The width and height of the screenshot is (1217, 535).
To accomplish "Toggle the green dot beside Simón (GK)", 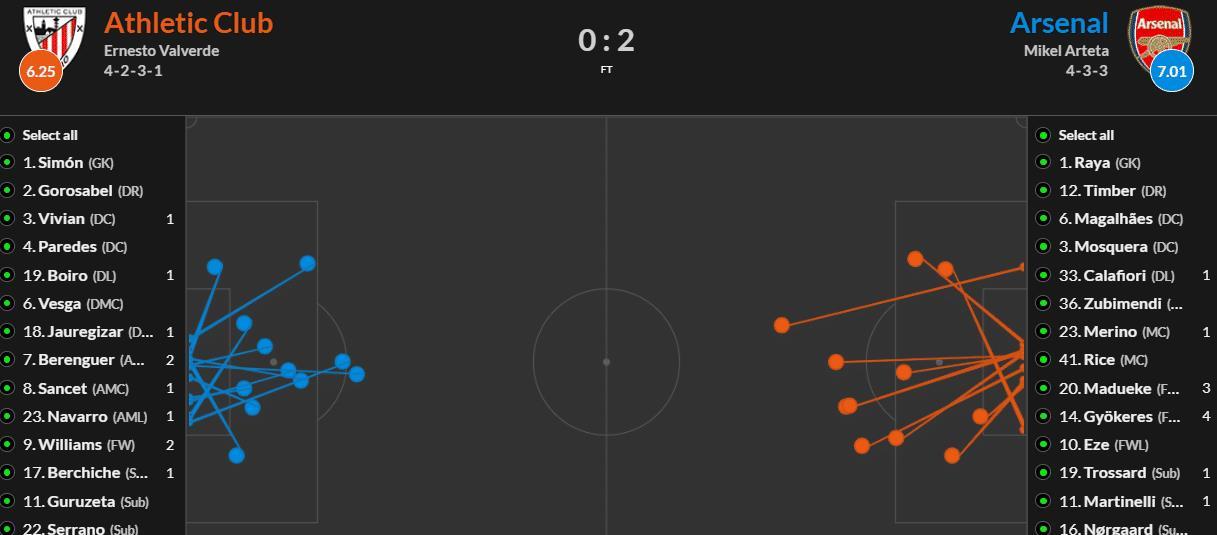I will click(8, 163).
